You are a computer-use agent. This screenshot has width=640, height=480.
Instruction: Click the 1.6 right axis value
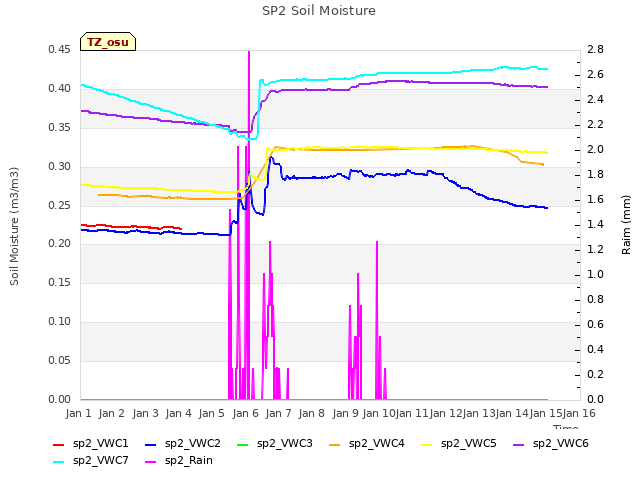(596, 199)
